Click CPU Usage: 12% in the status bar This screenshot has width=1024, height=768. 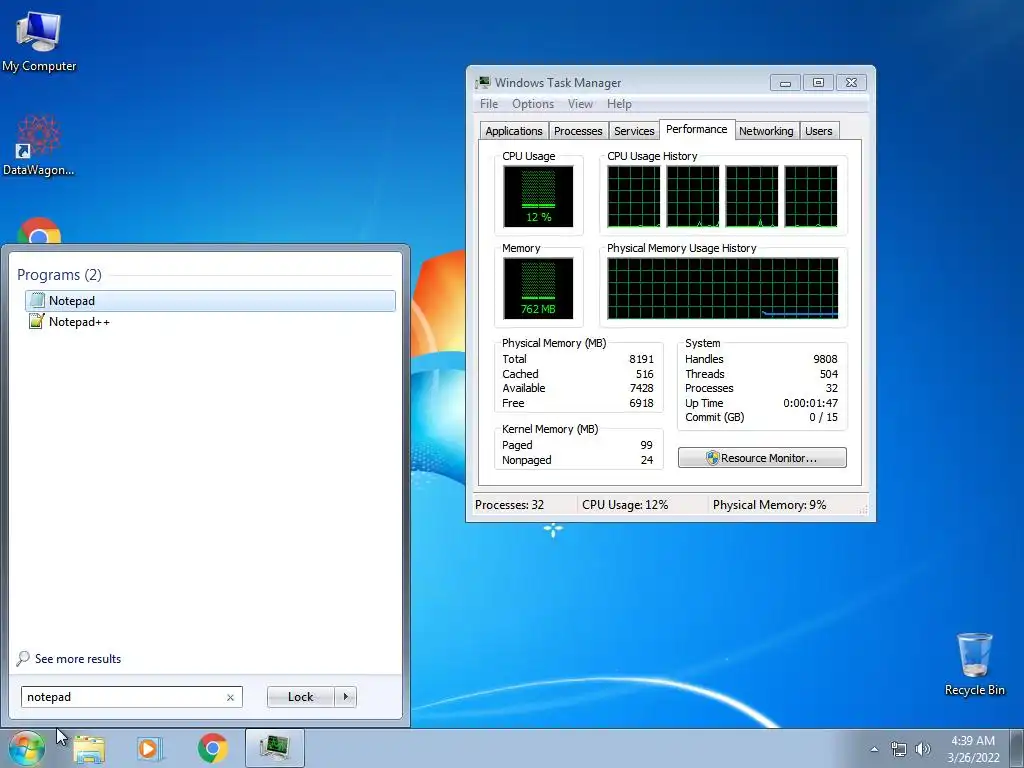[x=625, y=505]
